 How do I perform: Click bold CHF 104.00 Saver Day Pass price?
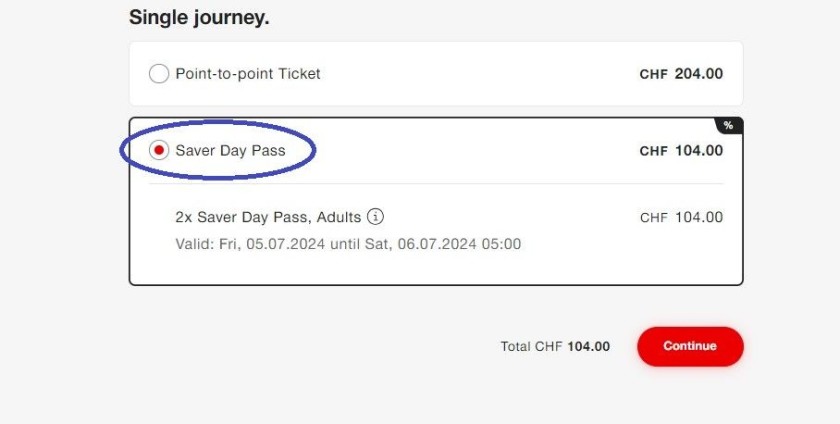(x=681, y=151)
